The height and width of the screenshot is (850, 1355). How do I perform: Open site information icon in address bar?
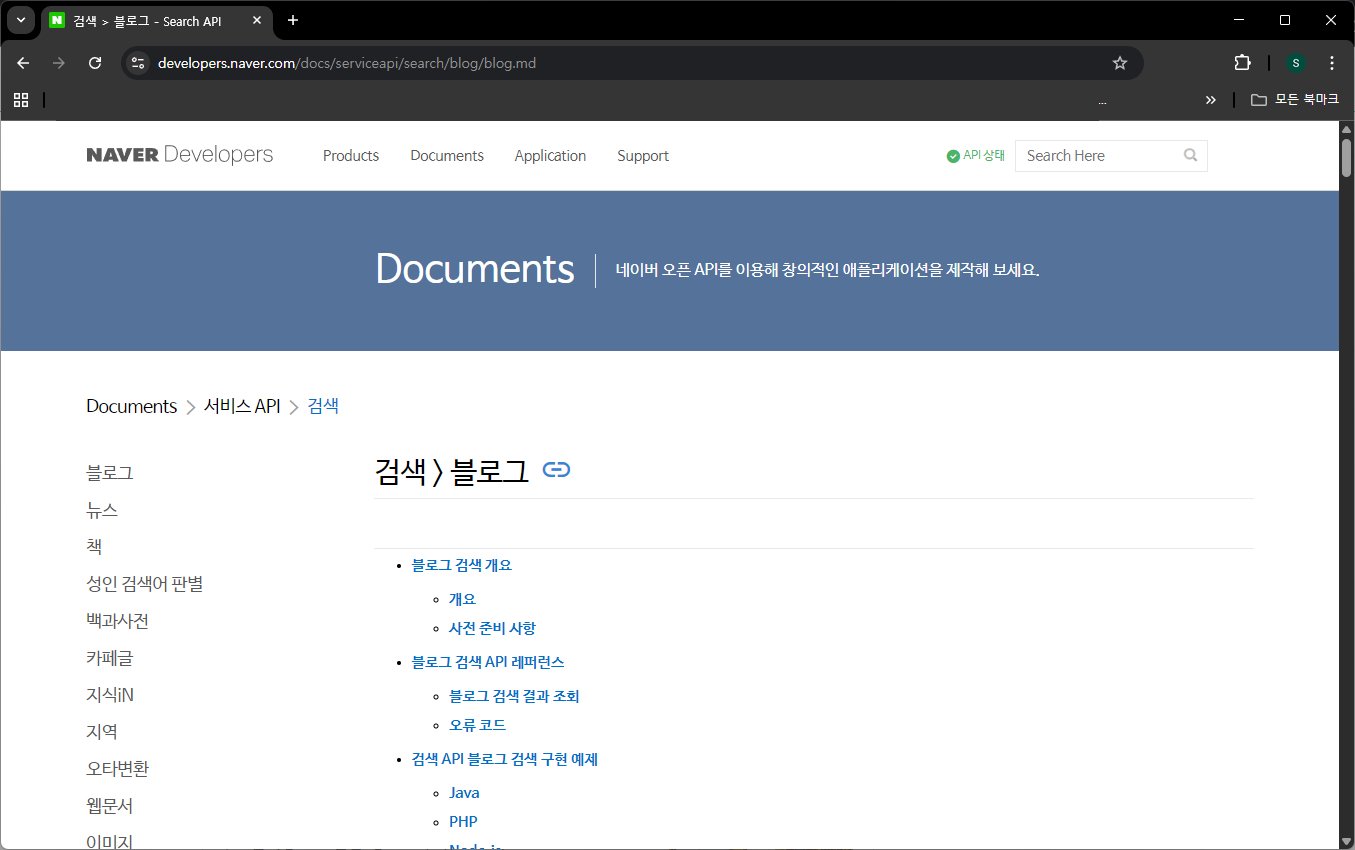click(138, 63)
